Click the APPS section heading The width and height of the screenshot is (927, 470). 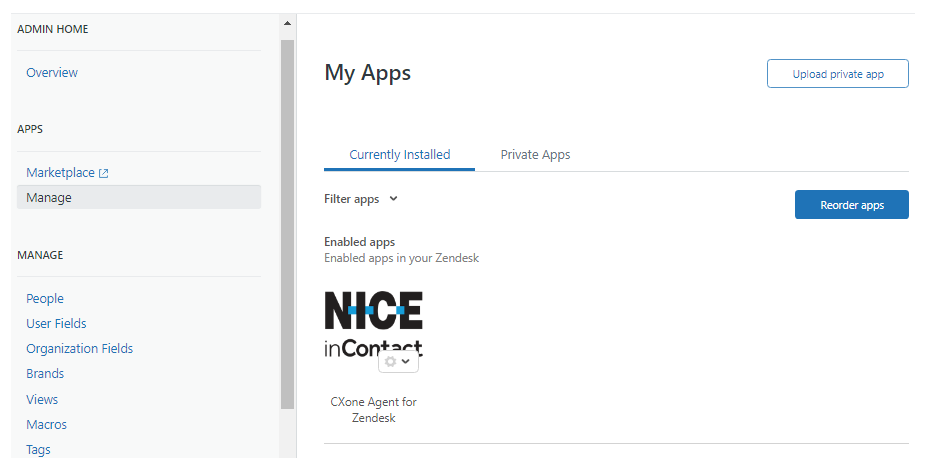pos(30,129)
